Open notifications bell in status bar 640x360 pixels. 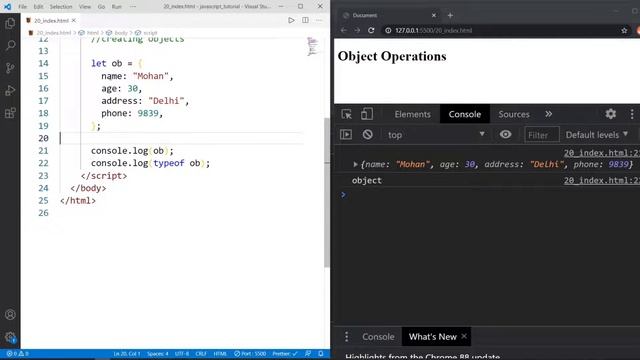tap(321, 354)
